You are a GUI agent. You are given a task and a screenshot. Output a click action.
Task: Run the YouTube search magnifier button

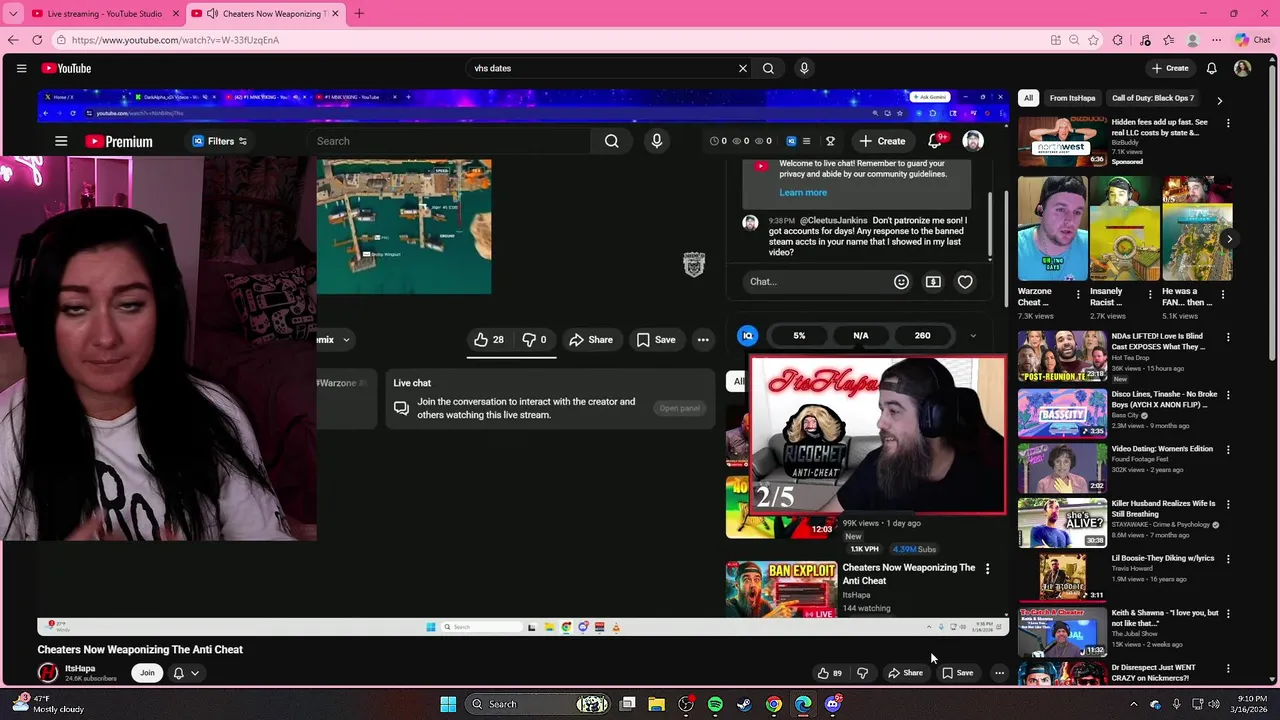click(768, 68)
